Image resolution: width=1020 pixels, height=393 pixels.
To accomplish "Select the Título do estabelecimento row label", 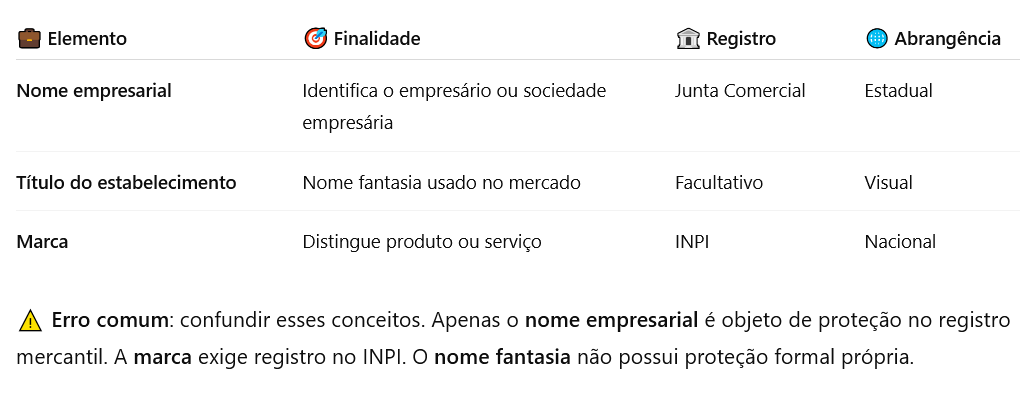I will pyautogui.click(x=126, y=183).
